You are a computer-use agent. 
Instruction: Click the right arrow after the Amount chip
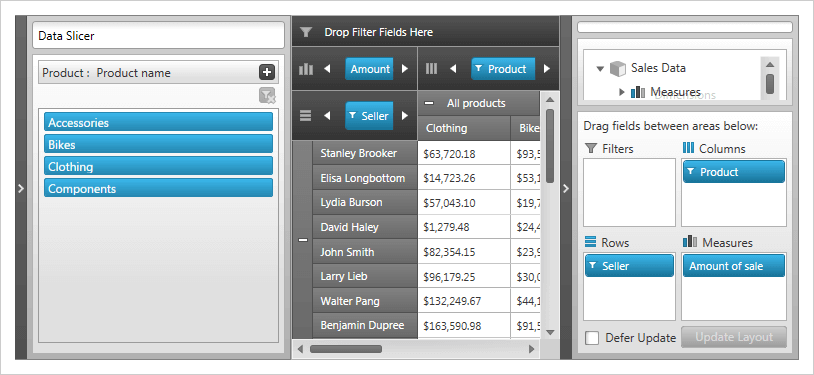click(x=405, y=69)
